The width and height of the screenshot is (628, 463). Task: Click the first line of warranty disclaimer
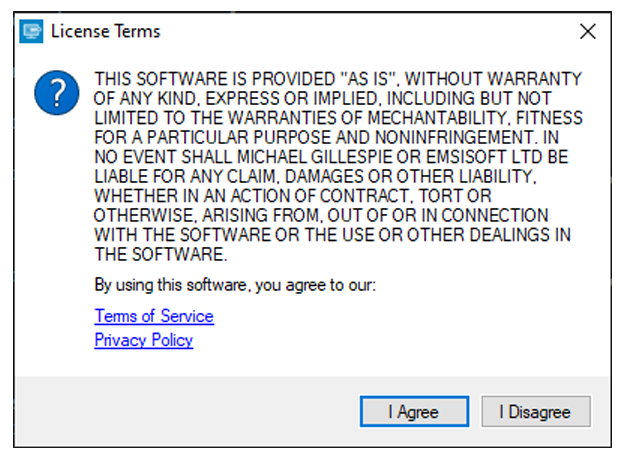click(338, 79)
